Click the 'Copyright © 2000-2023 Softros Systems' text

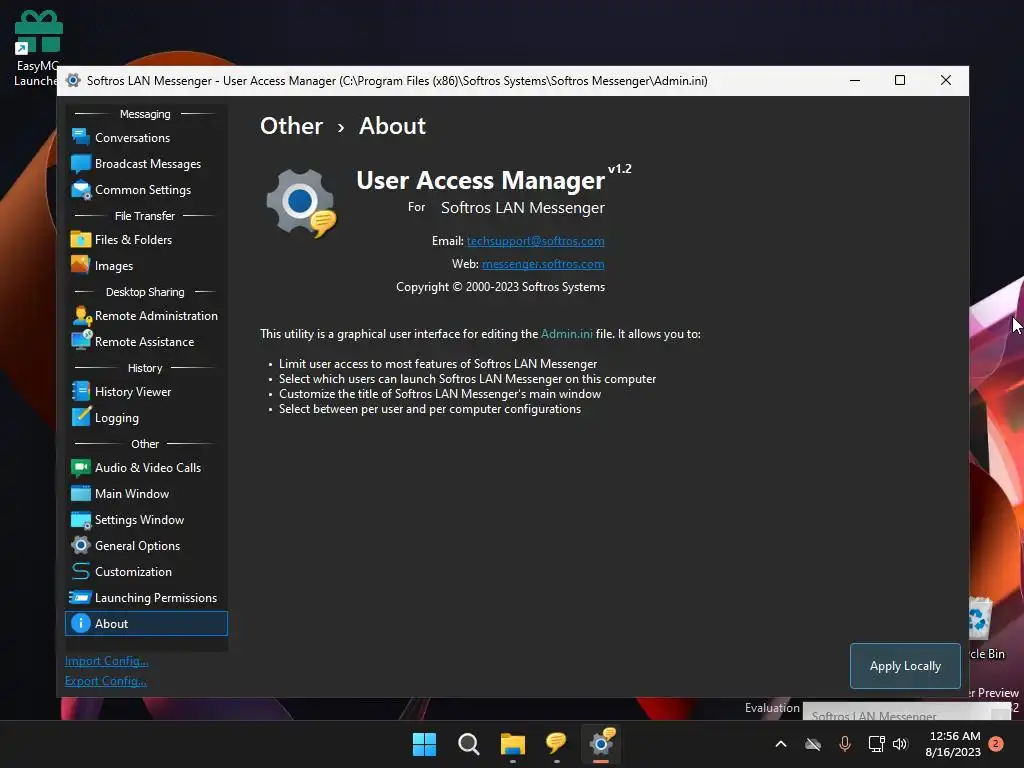click(500, 287)
